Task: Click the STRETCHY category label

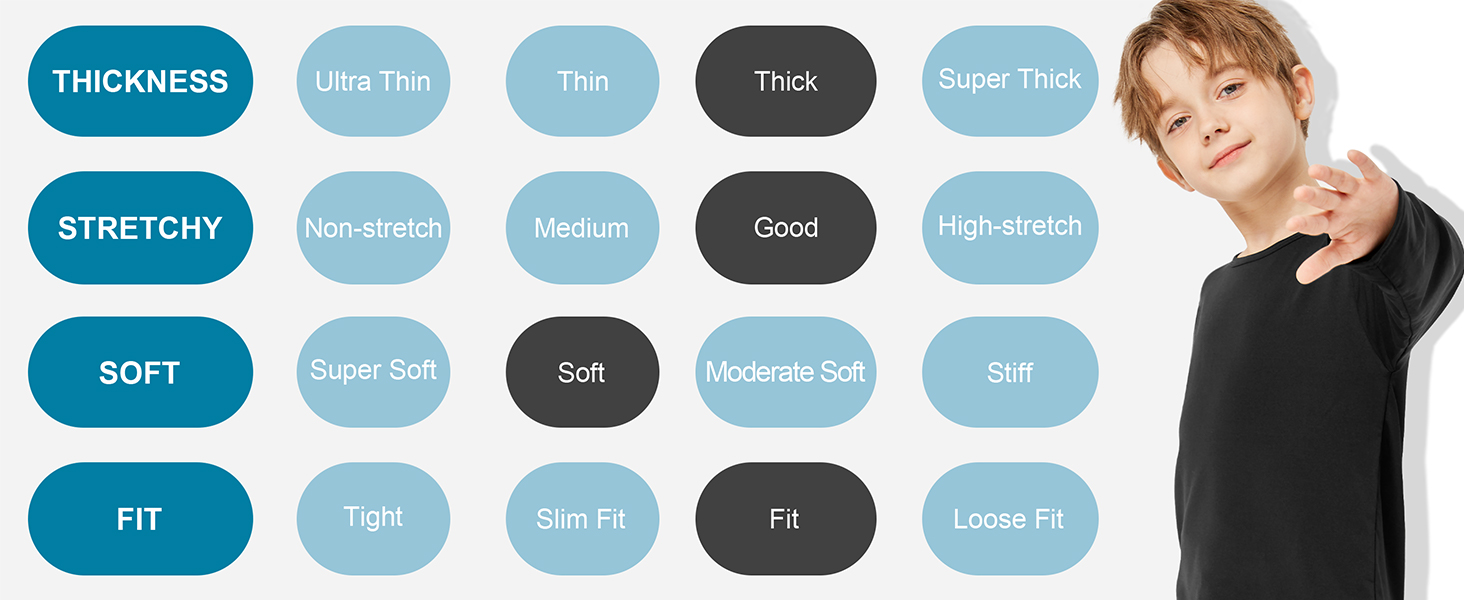Action: point(140,228)
